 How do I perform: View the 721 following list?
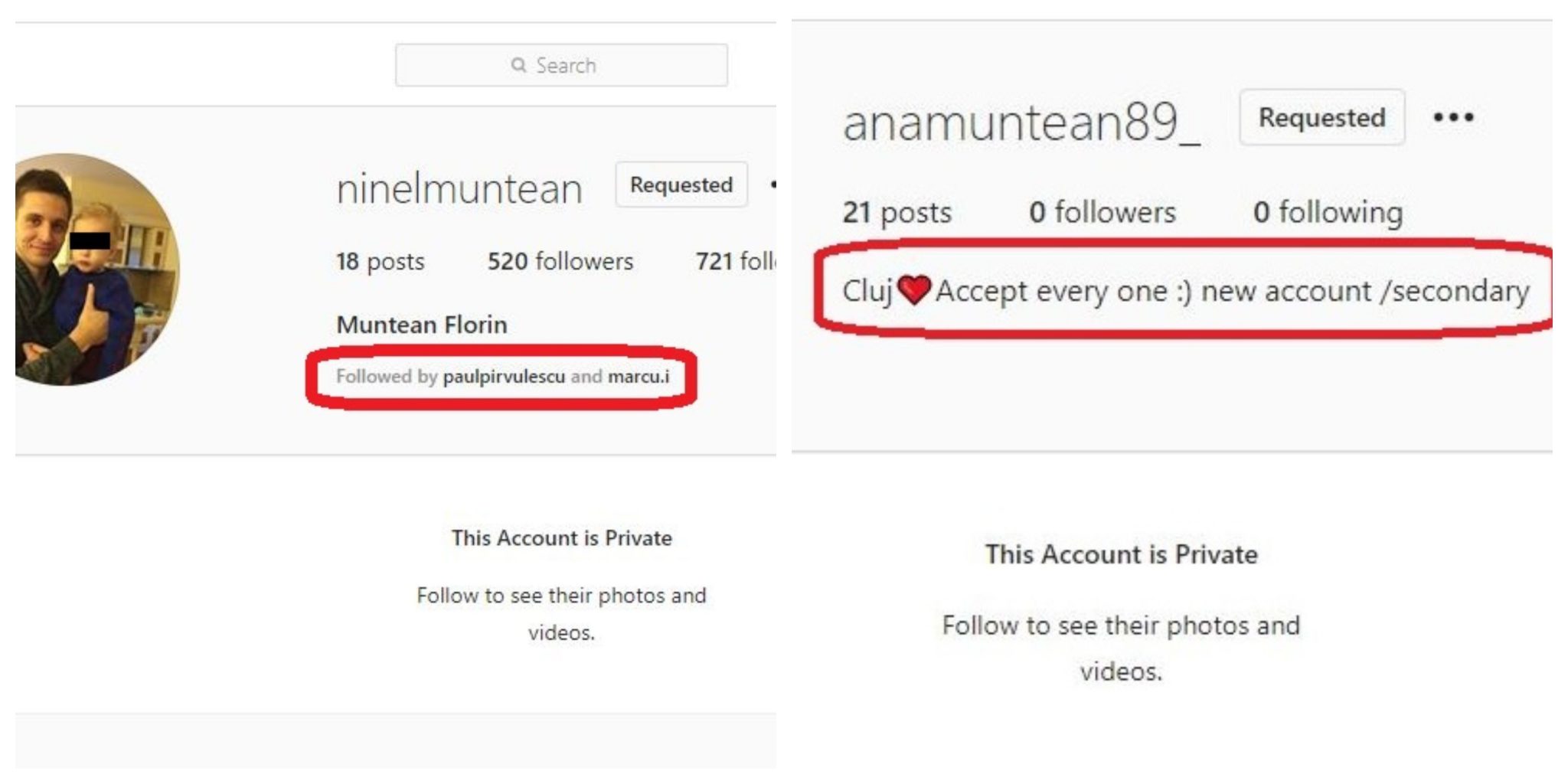click(735, 262)
